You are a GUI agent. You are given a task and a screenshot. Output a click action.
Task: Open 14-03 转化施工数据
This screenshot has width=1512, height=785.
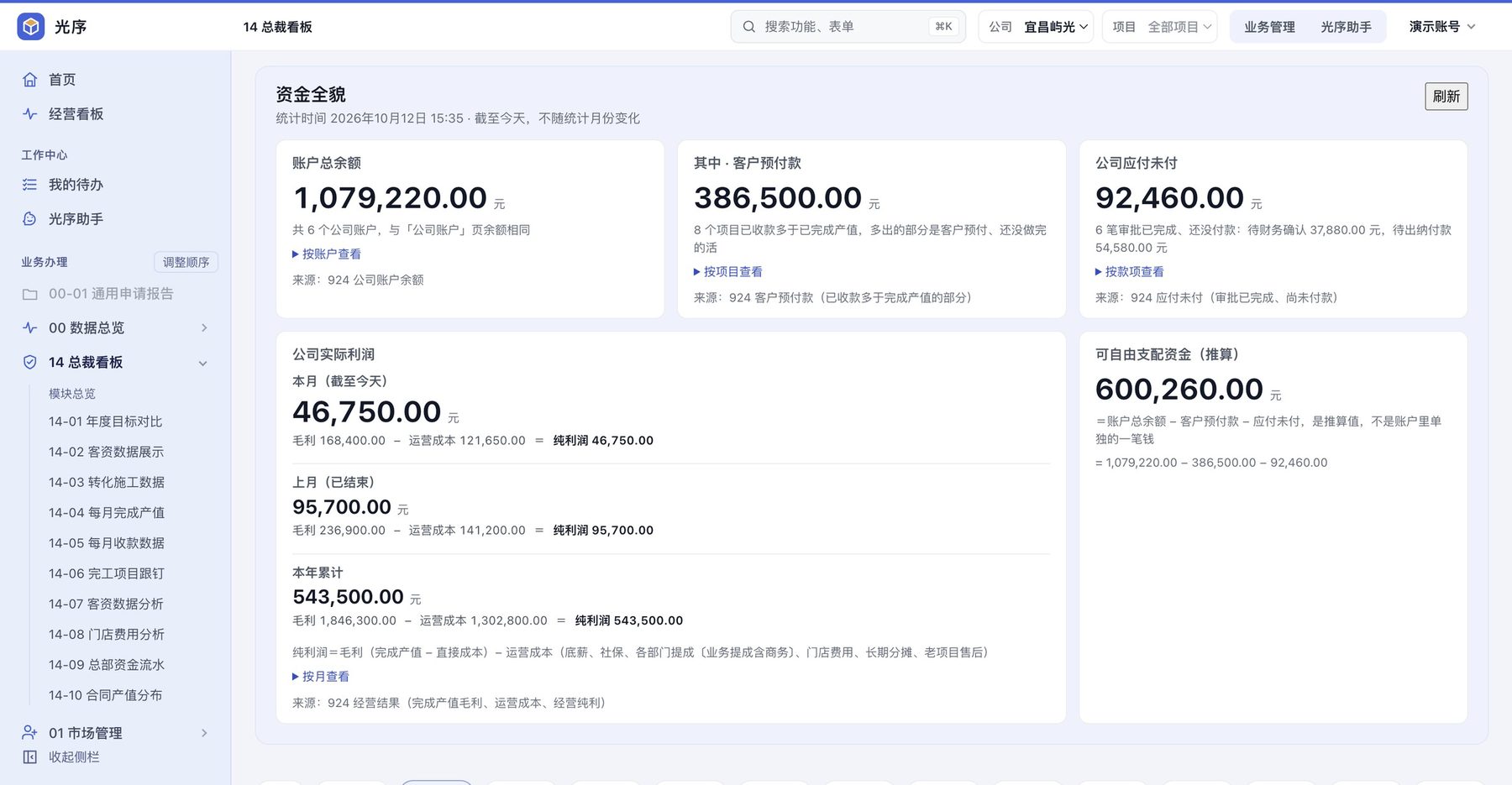(x=107, y=482)
